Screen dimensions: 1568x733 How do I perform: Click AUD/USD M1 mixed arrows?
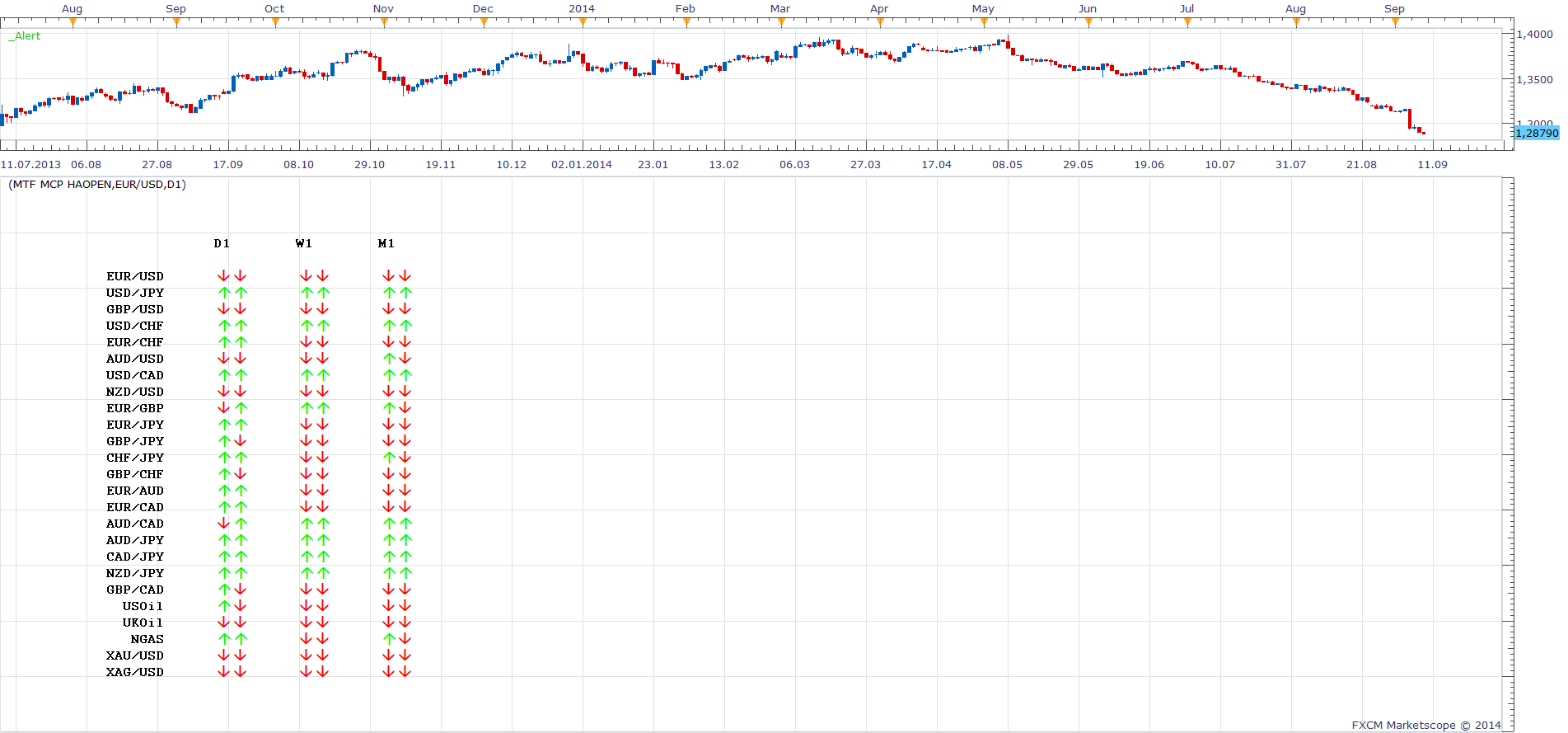tap(397, 359)
